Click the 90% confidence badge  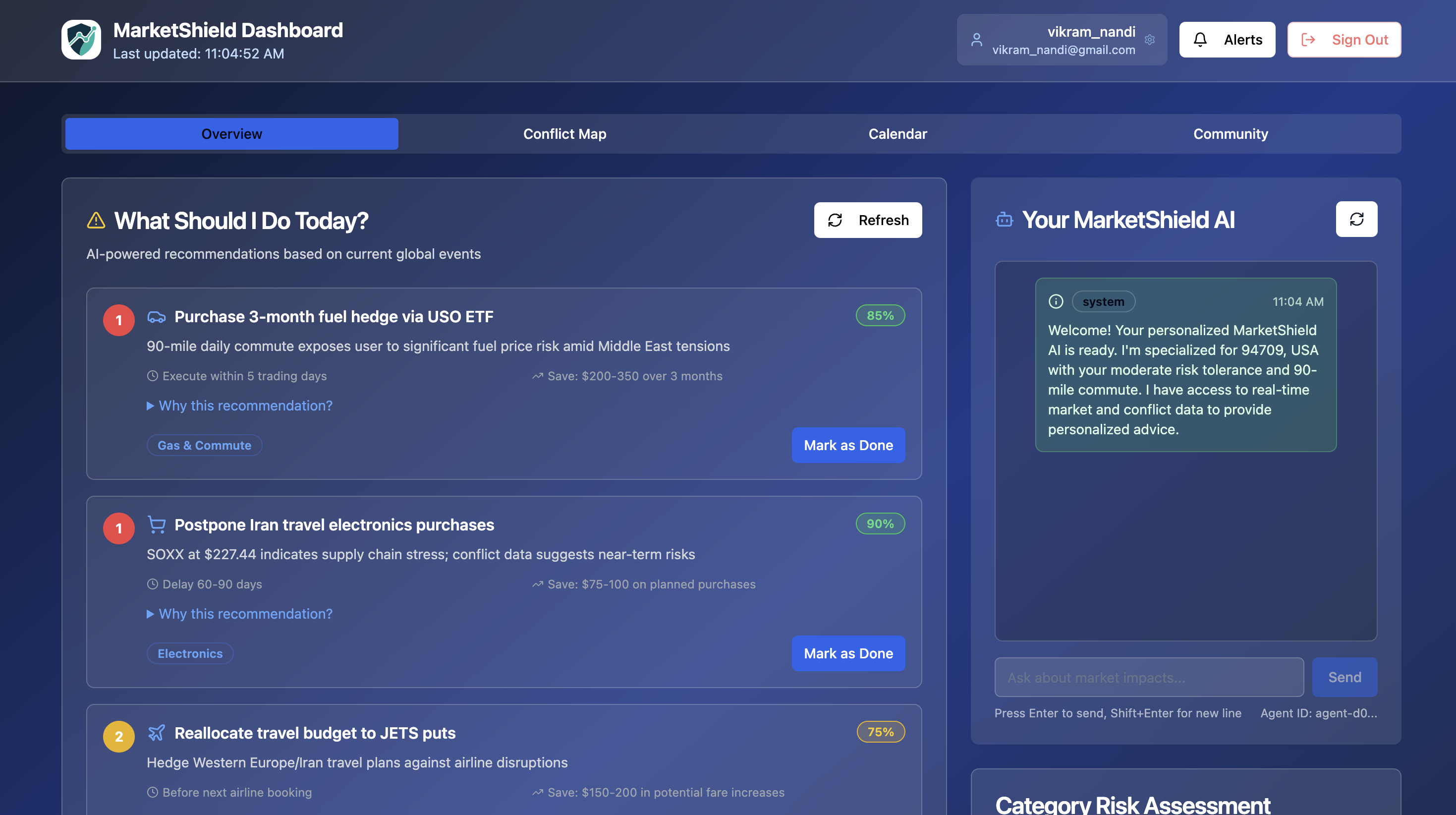[x=880, y=524]
